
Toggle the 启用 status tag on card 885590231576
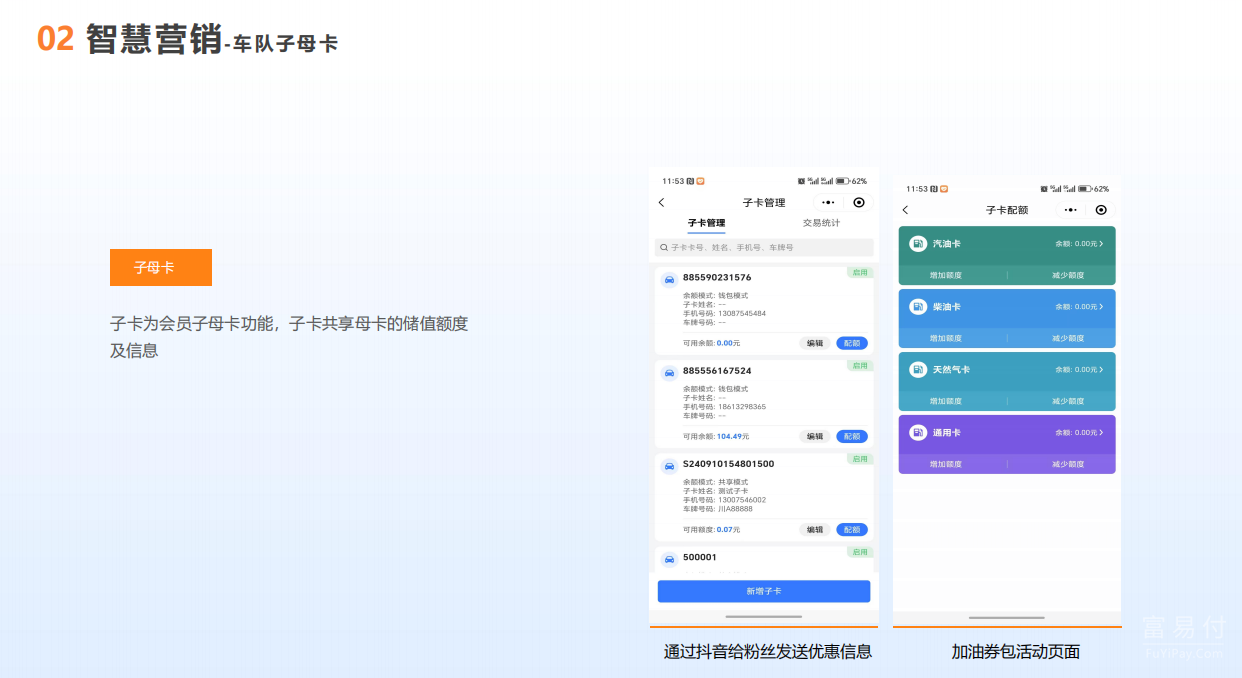coord(860,272)
